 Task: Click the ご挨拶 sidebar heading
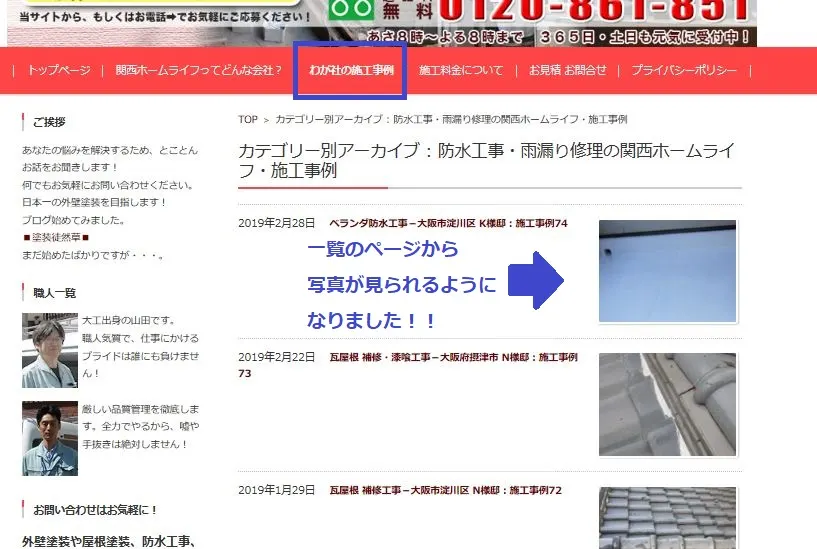49,122
